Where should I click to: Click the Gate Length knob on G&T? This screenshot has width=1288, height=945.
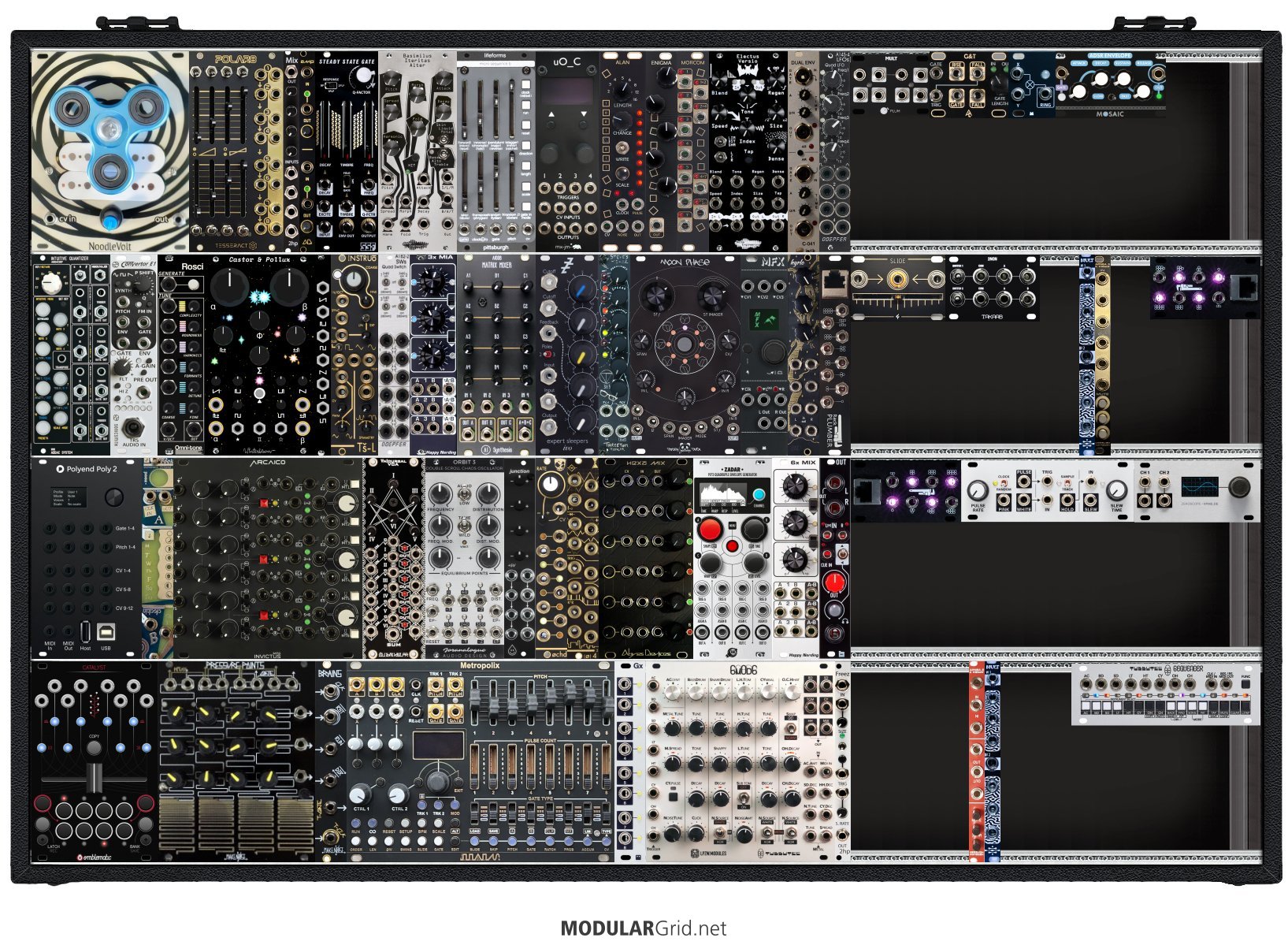pos(999,84)
